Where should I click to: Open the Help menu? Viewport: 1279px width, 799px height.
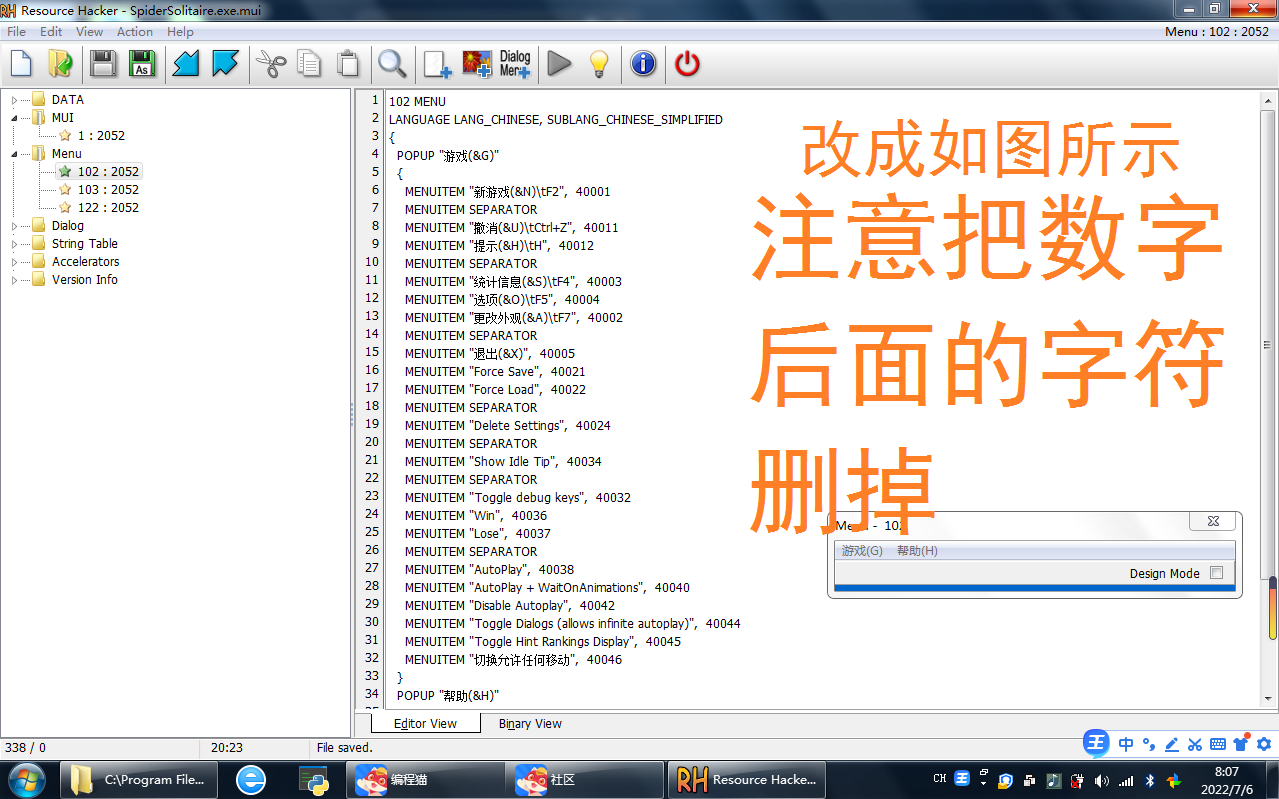coord(180,32)
